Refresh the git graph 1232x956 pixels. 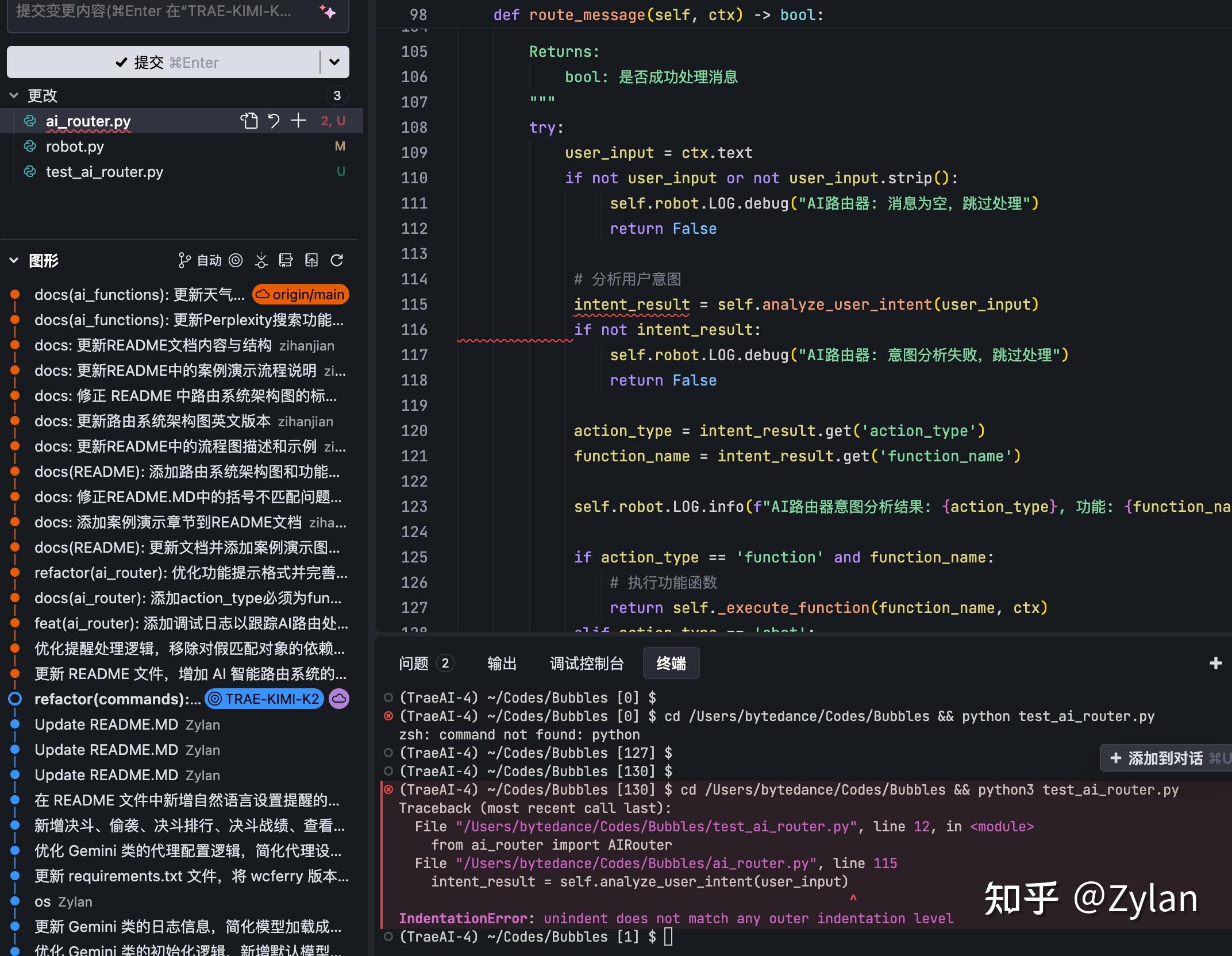point(337,261)
